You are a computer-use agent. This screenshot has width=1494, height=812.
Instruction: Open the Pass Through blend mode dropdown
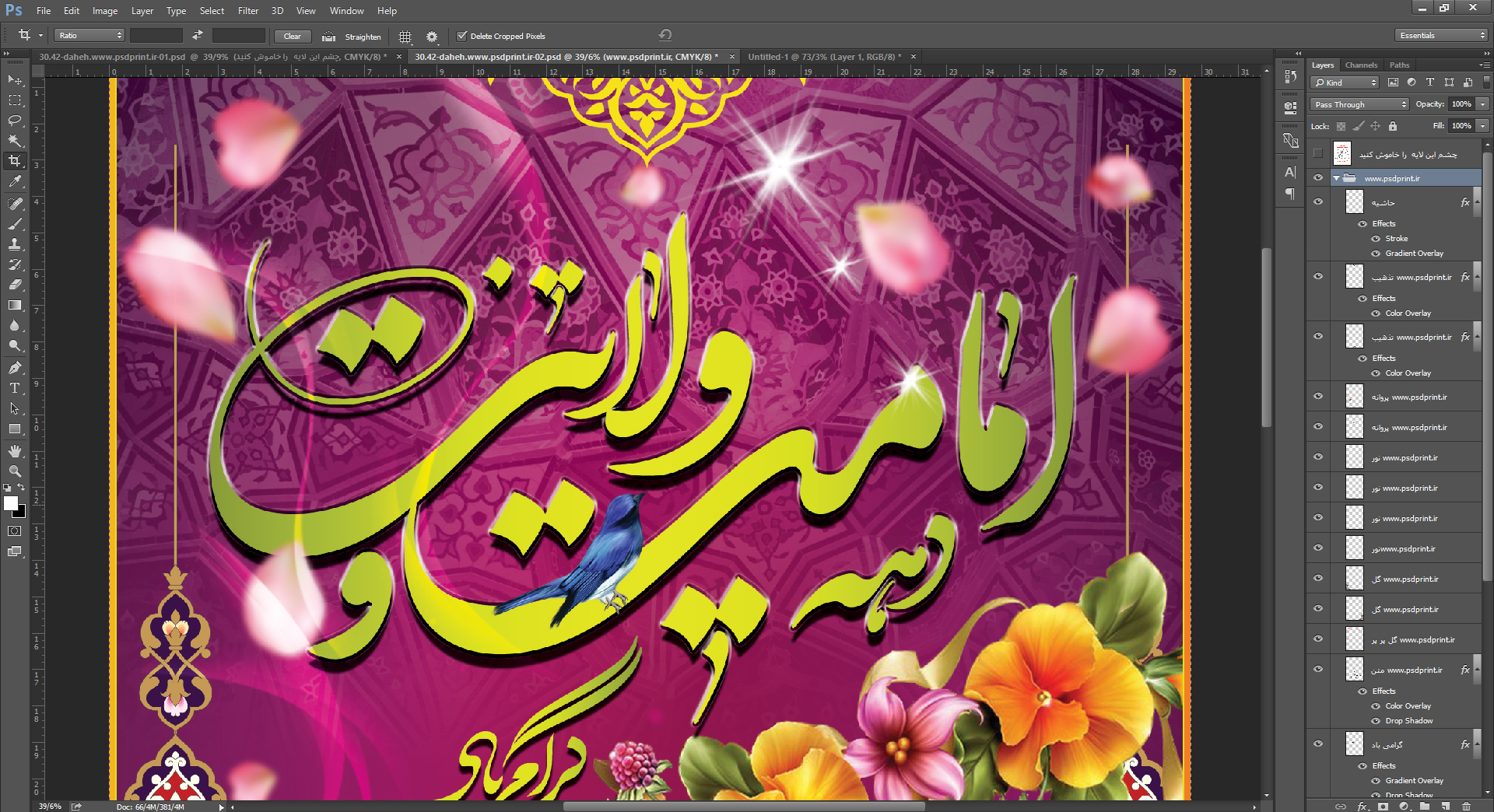1360,104
